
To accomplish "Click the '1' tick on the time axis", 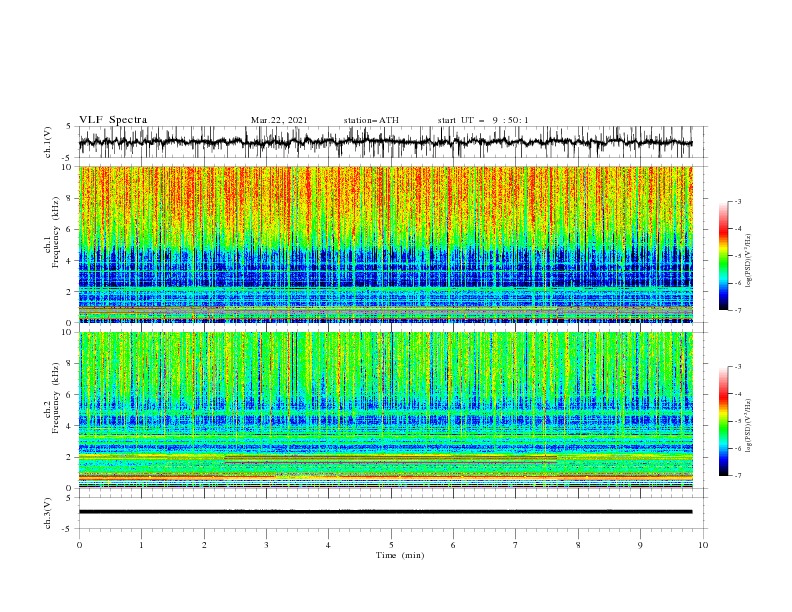I will [x=141, y=545].
